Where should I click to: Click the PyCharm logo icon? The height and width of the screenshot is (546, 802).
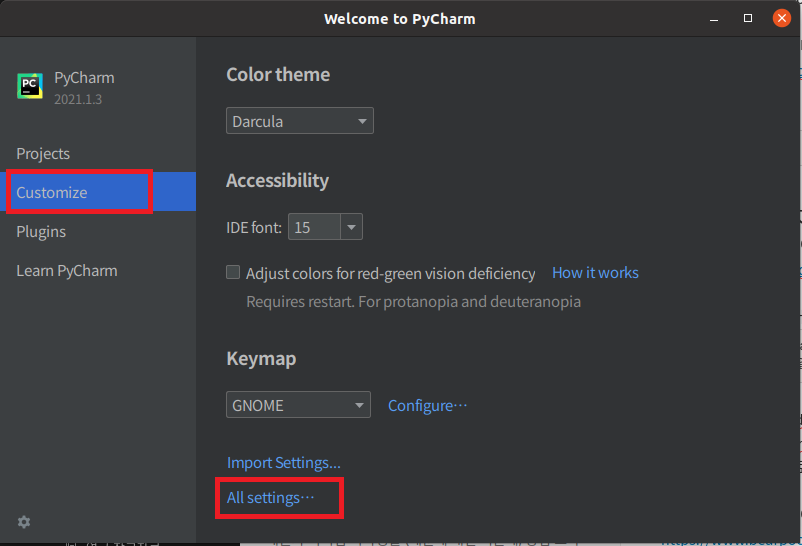(30, 85)
